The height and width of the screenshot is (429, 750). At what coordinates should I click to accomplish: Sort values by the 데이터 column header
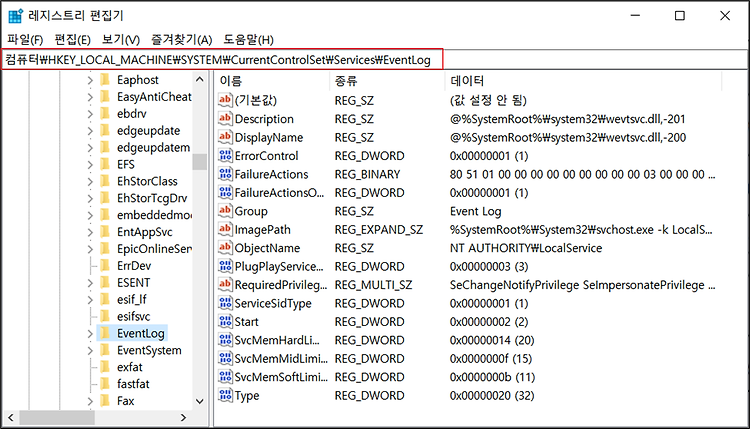[583, 81]
